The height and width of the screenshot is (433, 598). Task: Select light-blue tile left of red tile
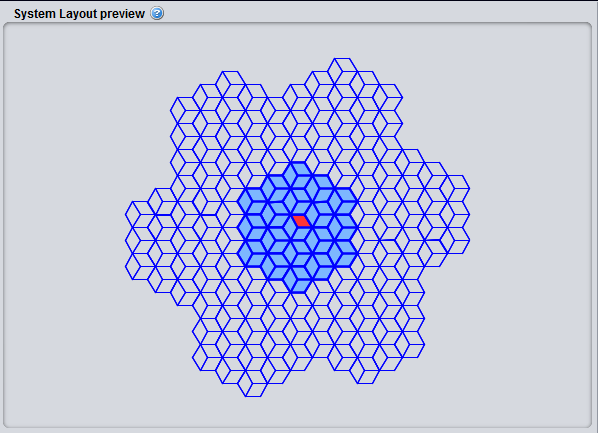pos(283,221)
